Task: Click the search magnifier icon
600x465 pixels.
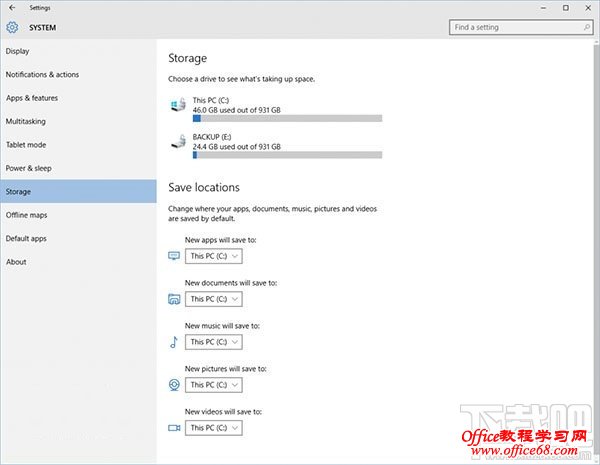Action: point(587,27)
